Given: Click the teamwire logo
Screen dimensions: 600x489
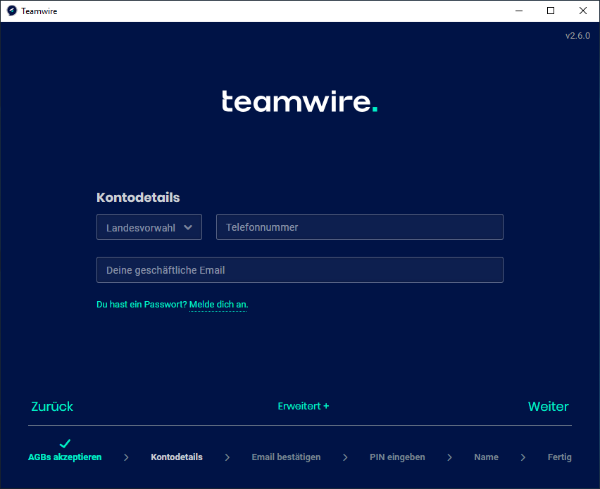Looking at the screenshot, I should (x=299, y=102).
